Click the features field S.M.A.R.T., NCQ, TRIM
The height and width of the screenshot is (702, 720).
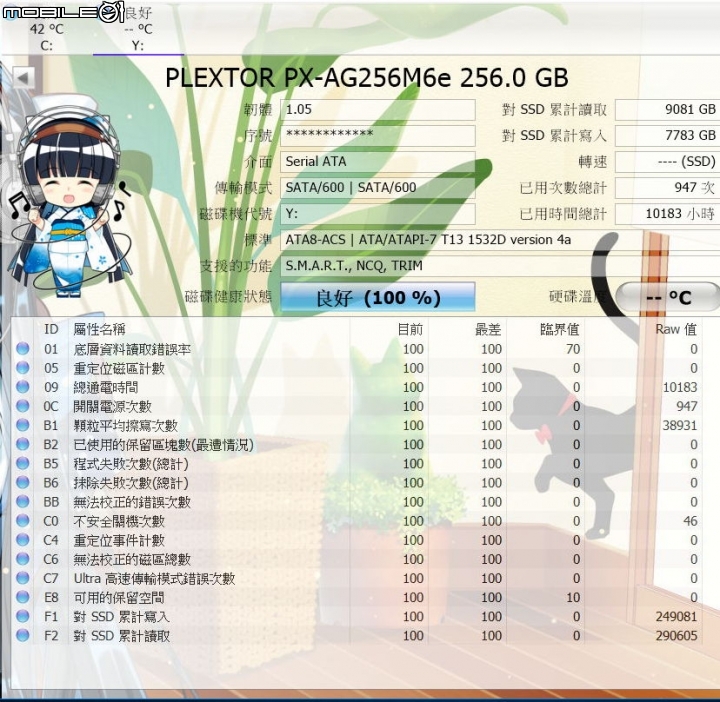click(x=500, y=266)
